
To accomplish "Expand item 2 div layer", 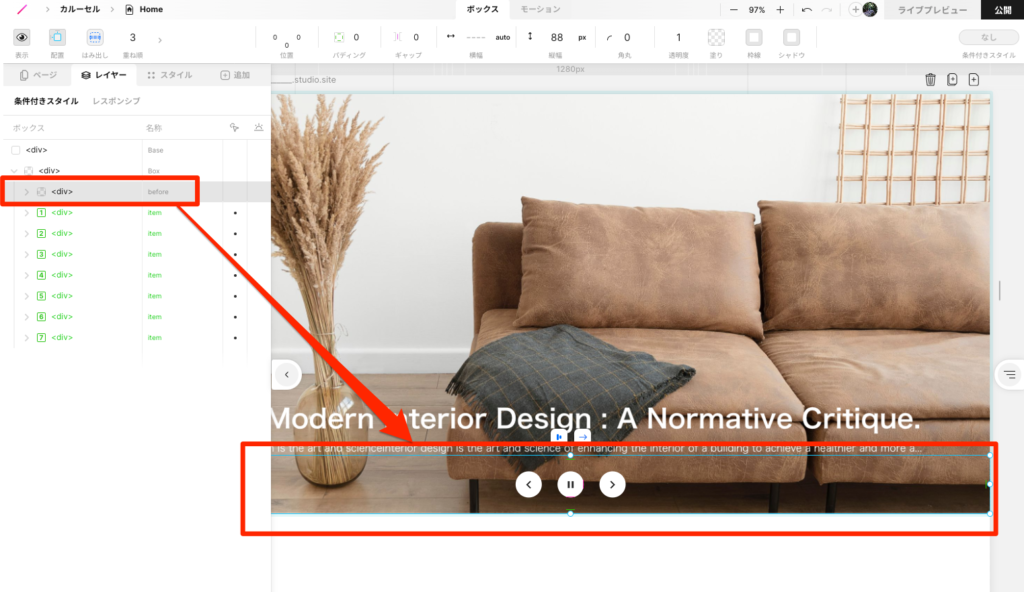I will [27, 234].
